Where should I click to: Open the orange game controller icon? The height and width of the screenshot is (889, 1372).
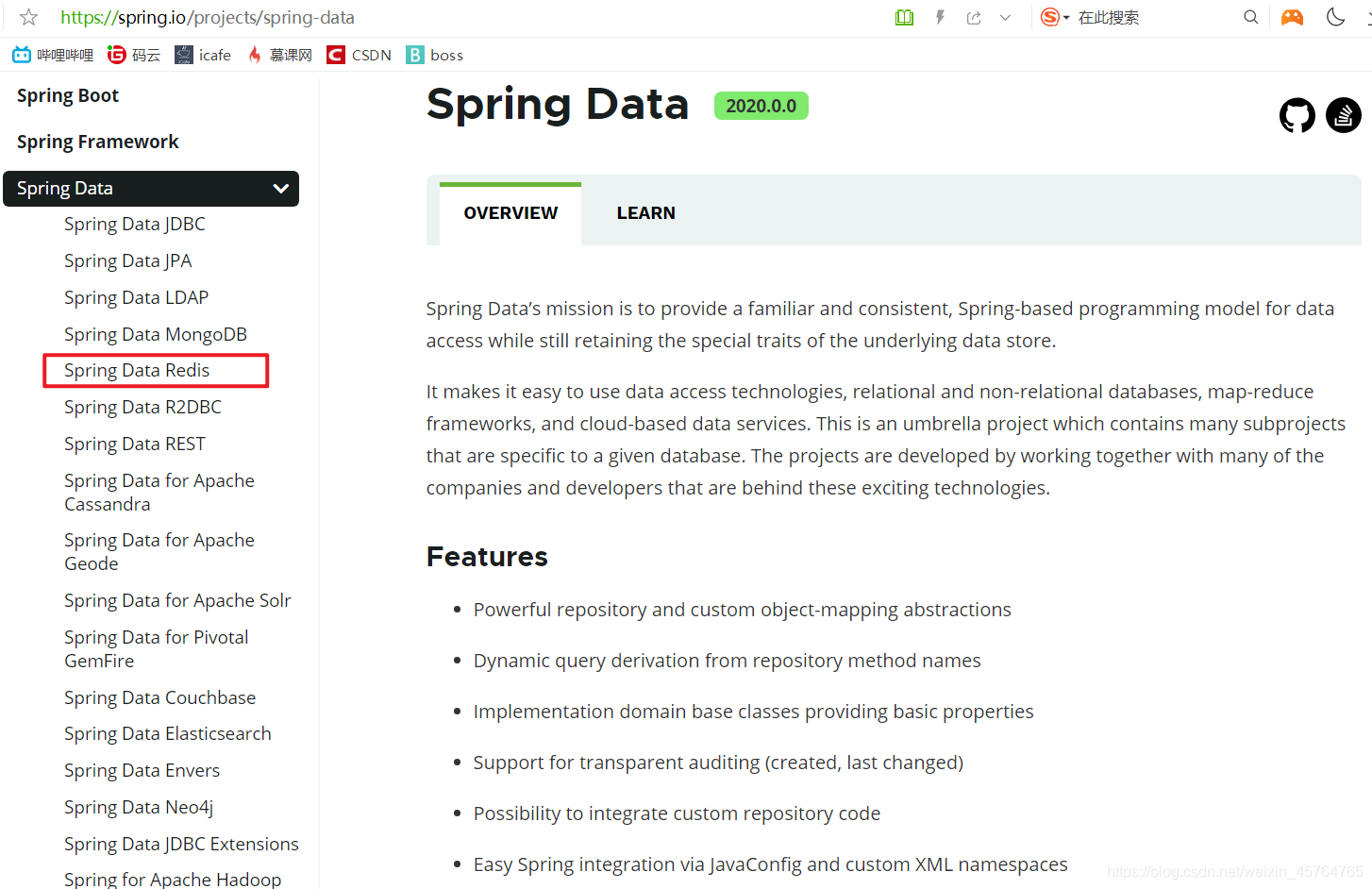(1292, 17)
